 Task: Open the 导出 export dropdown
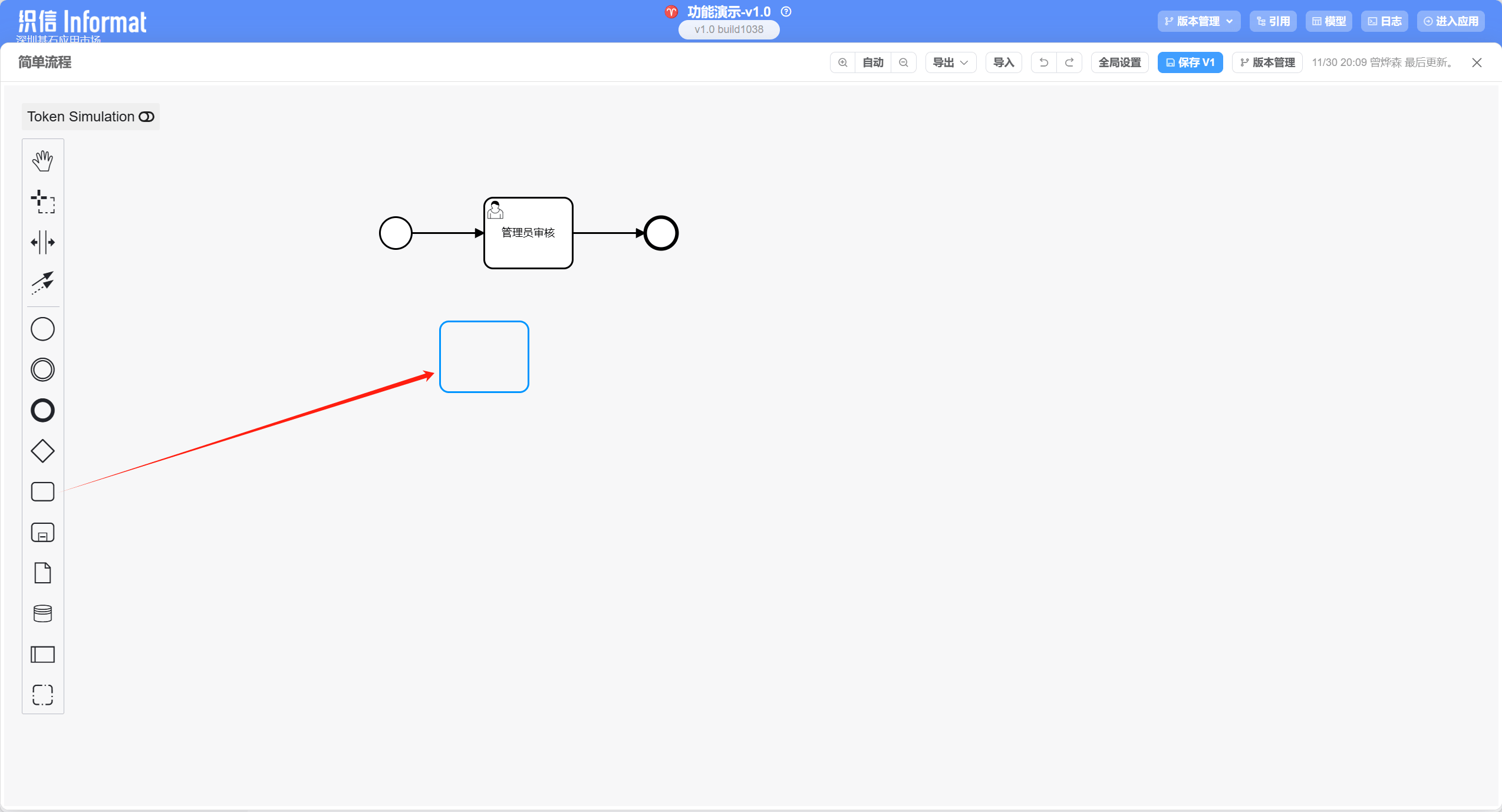coord(950,62)
